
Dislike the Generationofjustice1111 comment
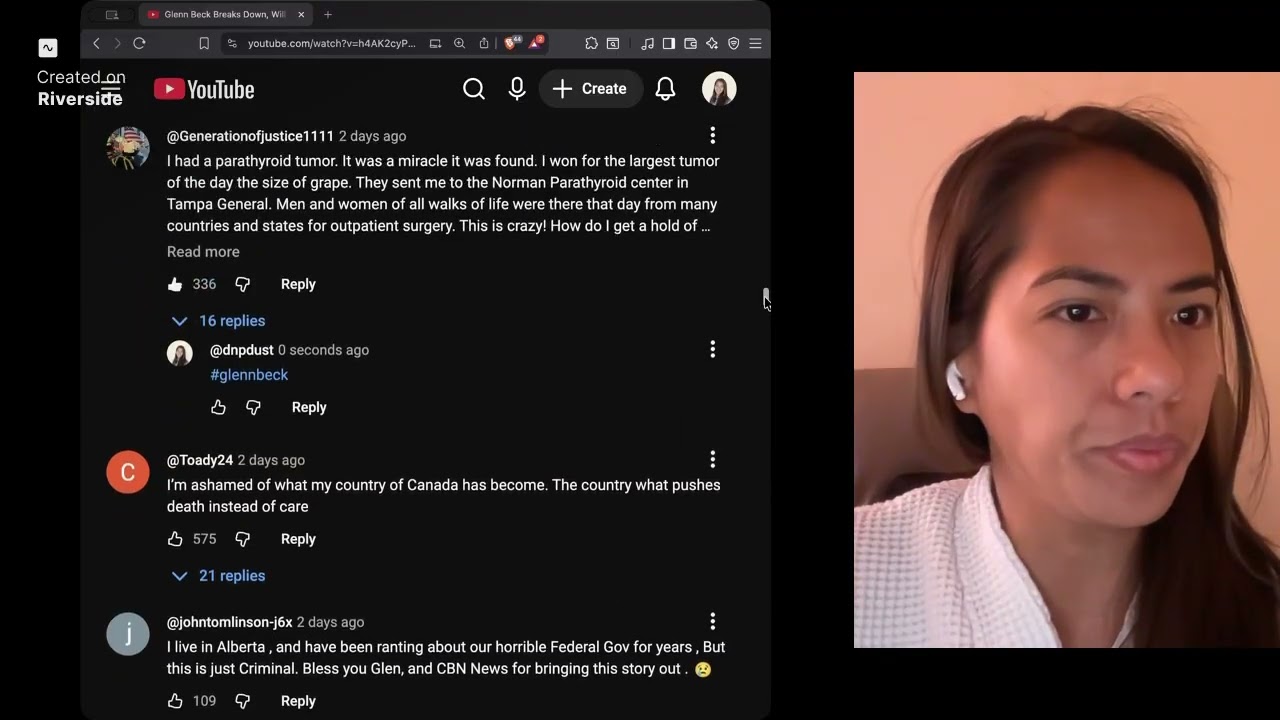click(x=242, y=284)
